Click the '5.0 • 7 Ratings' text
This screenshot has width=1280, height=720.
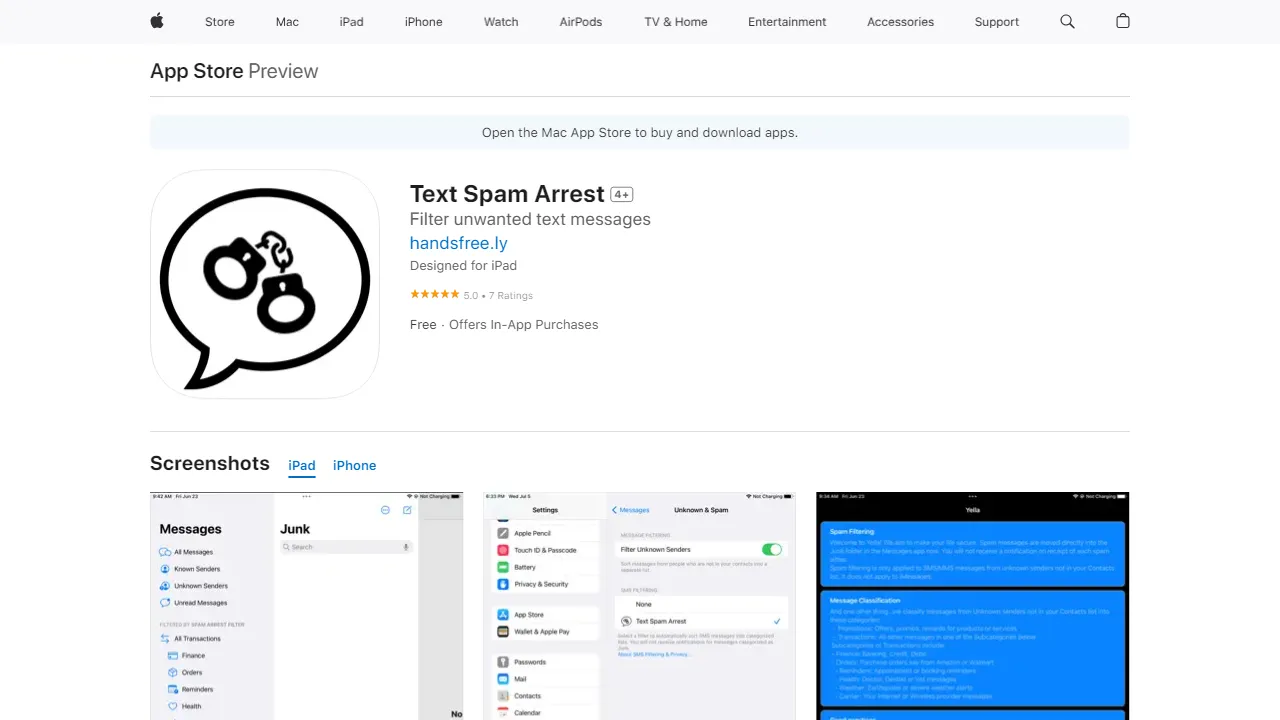coord(498,296)
